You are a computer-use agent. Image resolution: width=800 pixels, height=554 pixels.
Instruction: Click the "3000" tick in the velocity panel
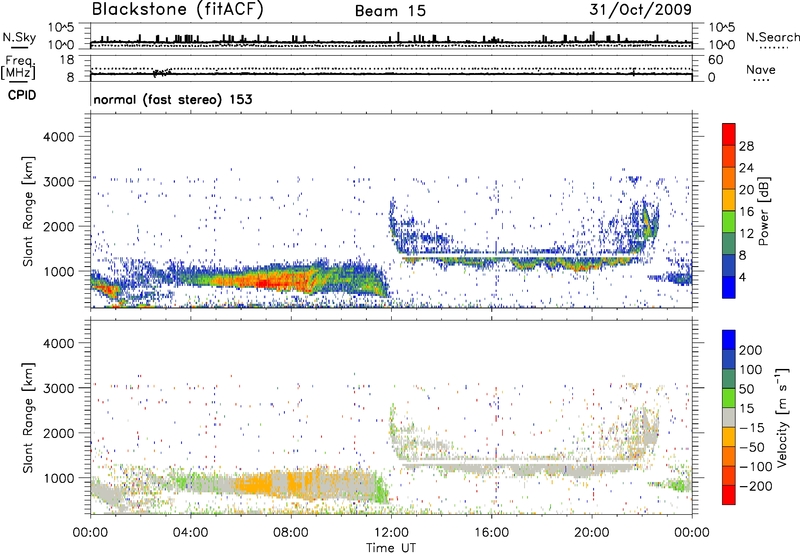tap(58, 388)
